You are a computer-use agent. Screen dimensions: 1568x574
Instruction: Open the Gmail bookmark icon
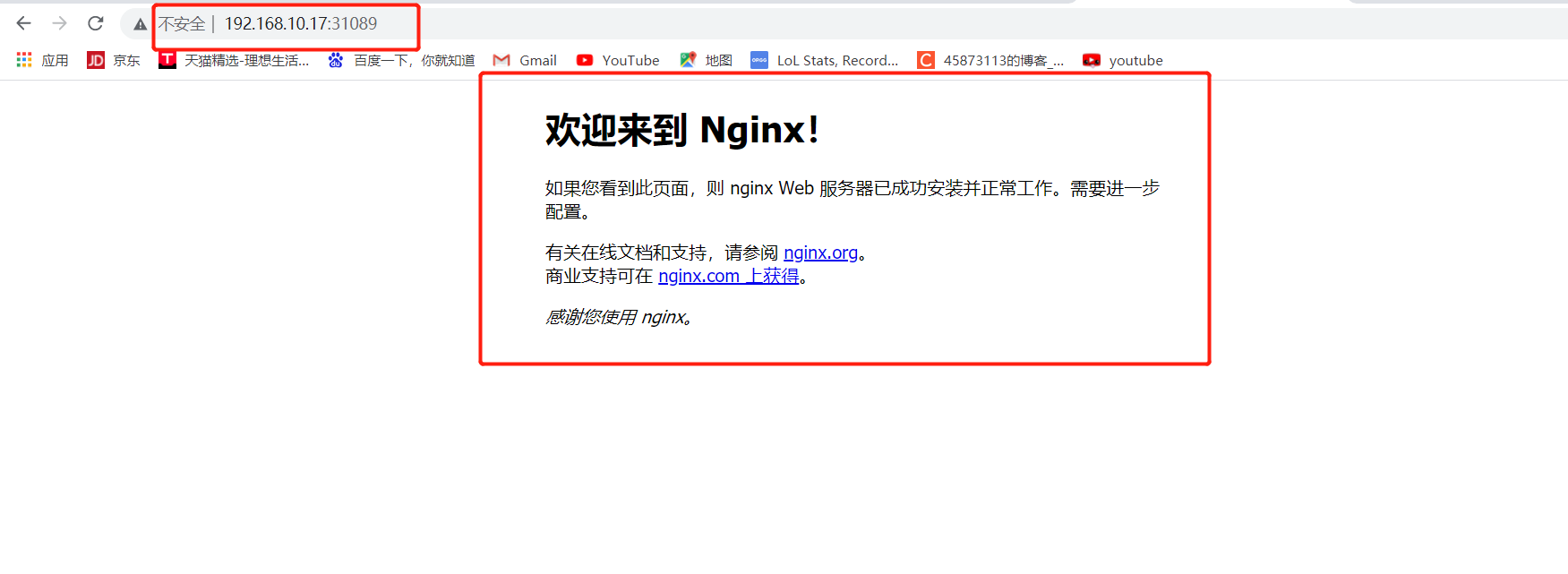501,60
